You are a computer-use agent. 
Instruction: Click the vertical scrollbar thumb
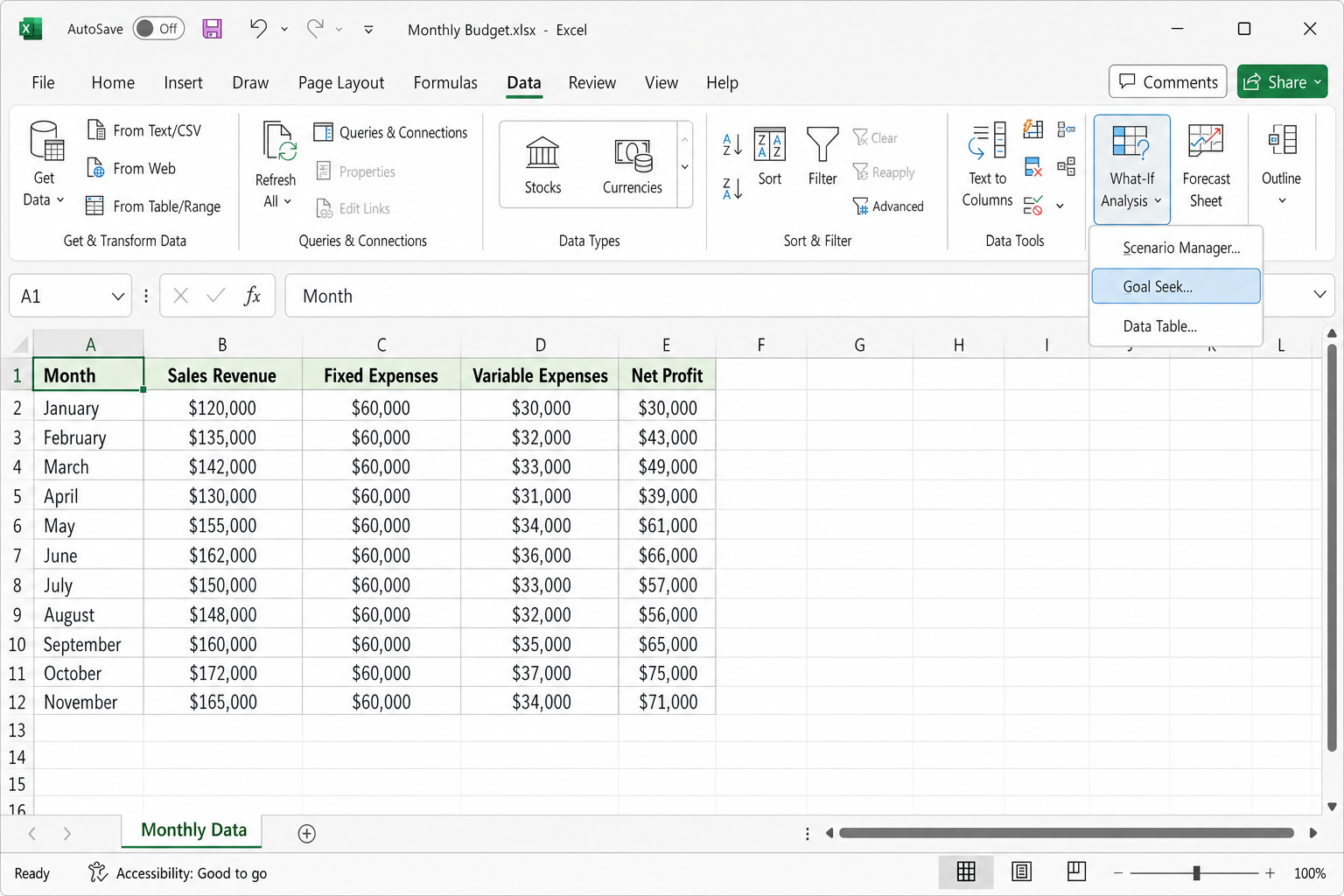[1332, 548]
